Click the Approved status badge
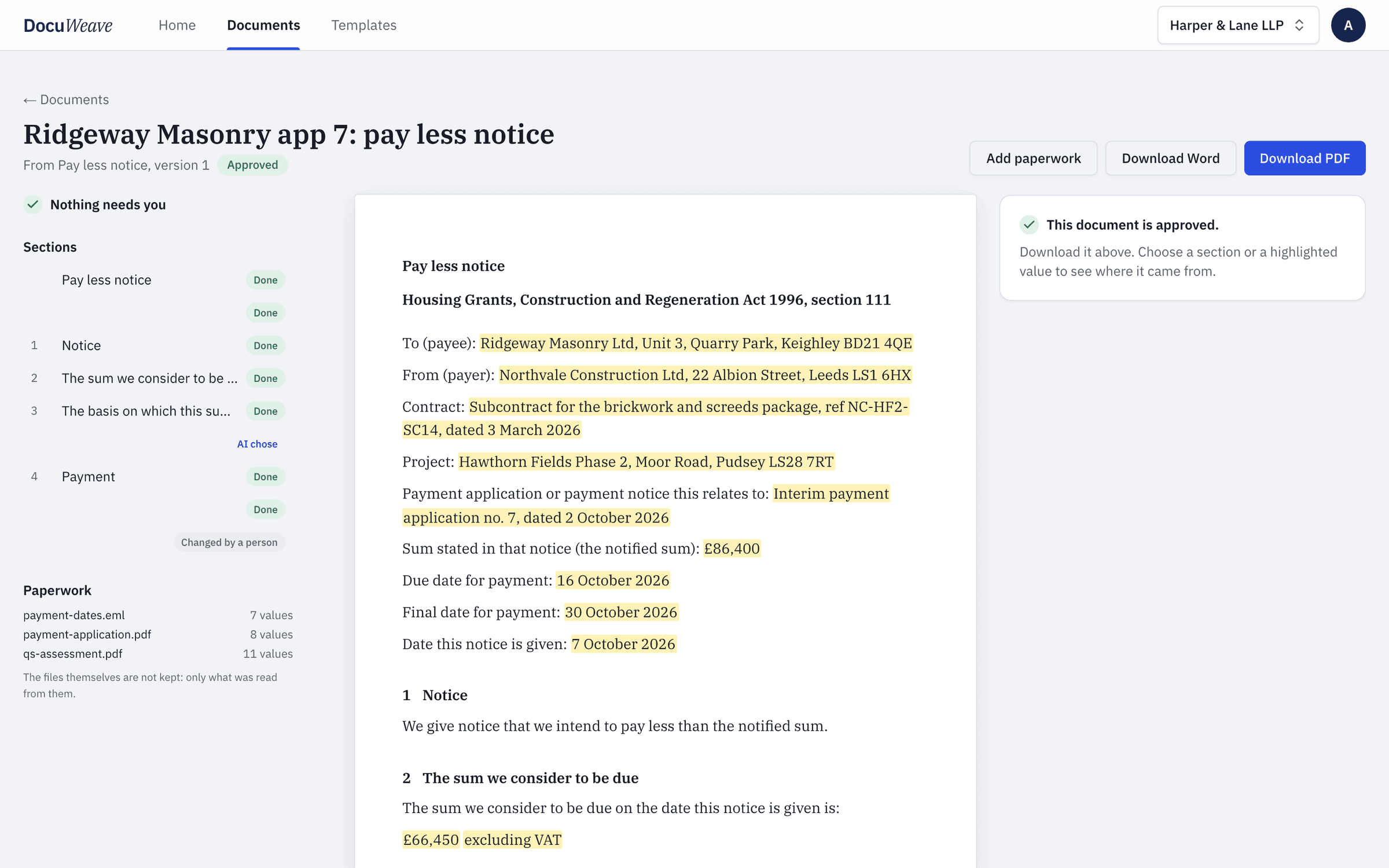The image size is (1389, 868). pos(252,165)
